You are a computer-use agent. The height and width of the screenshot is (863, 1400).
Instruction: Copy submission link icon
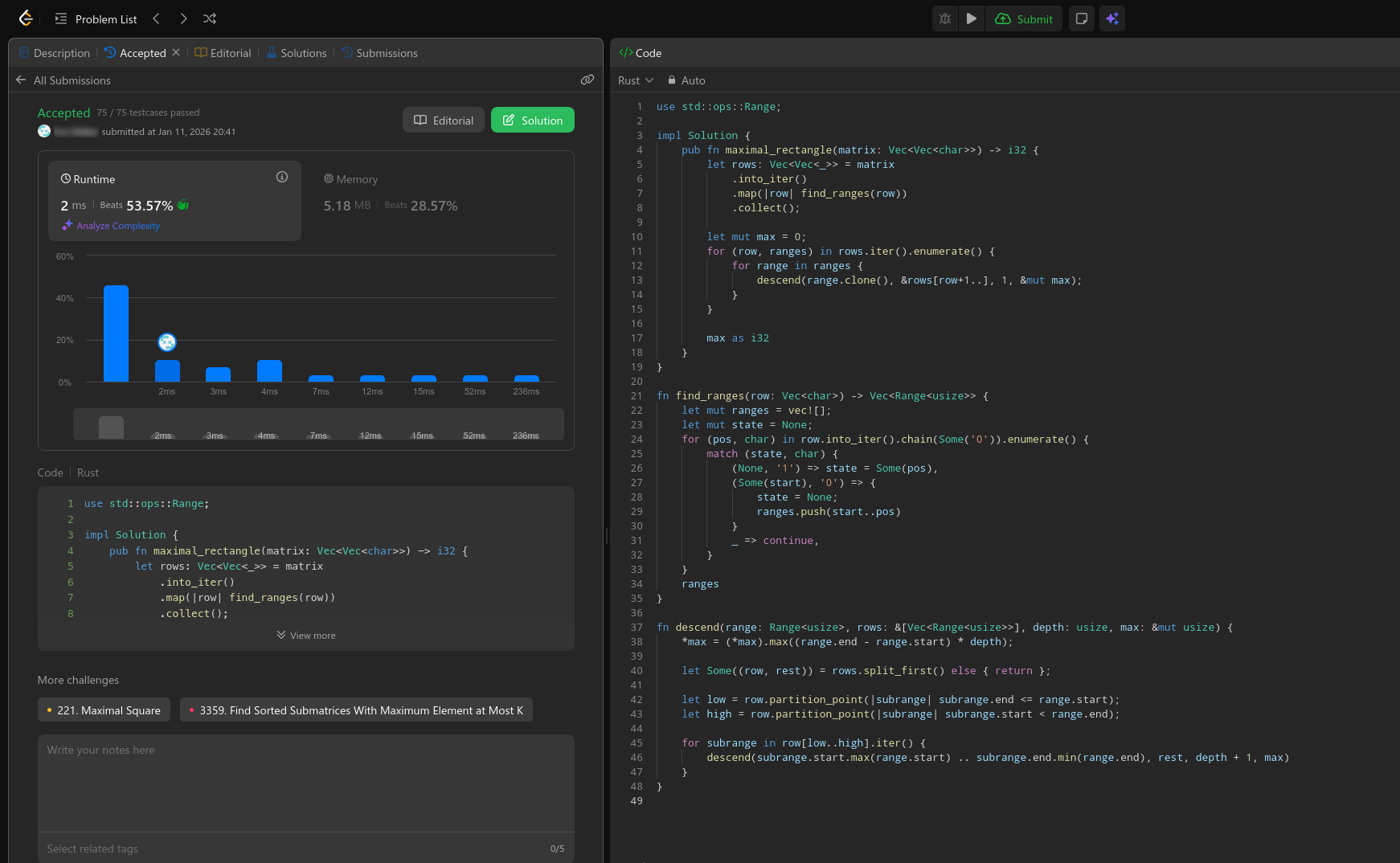[587, 80]
